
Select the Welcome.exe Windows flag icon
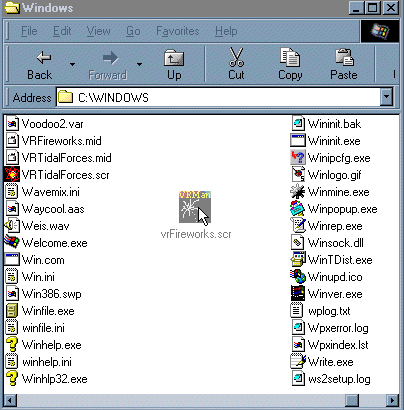(12, 242)
